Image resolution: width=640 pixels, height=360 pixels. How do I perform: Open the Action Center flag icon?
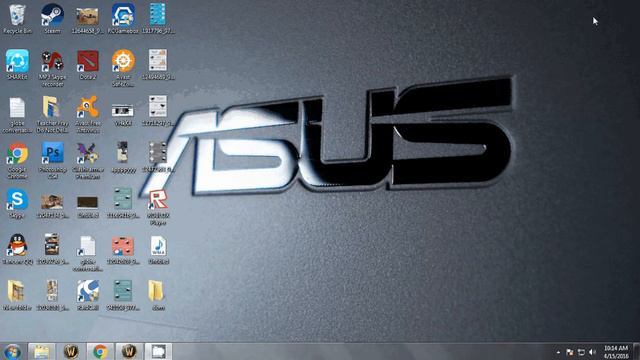[x=569, y=352]
